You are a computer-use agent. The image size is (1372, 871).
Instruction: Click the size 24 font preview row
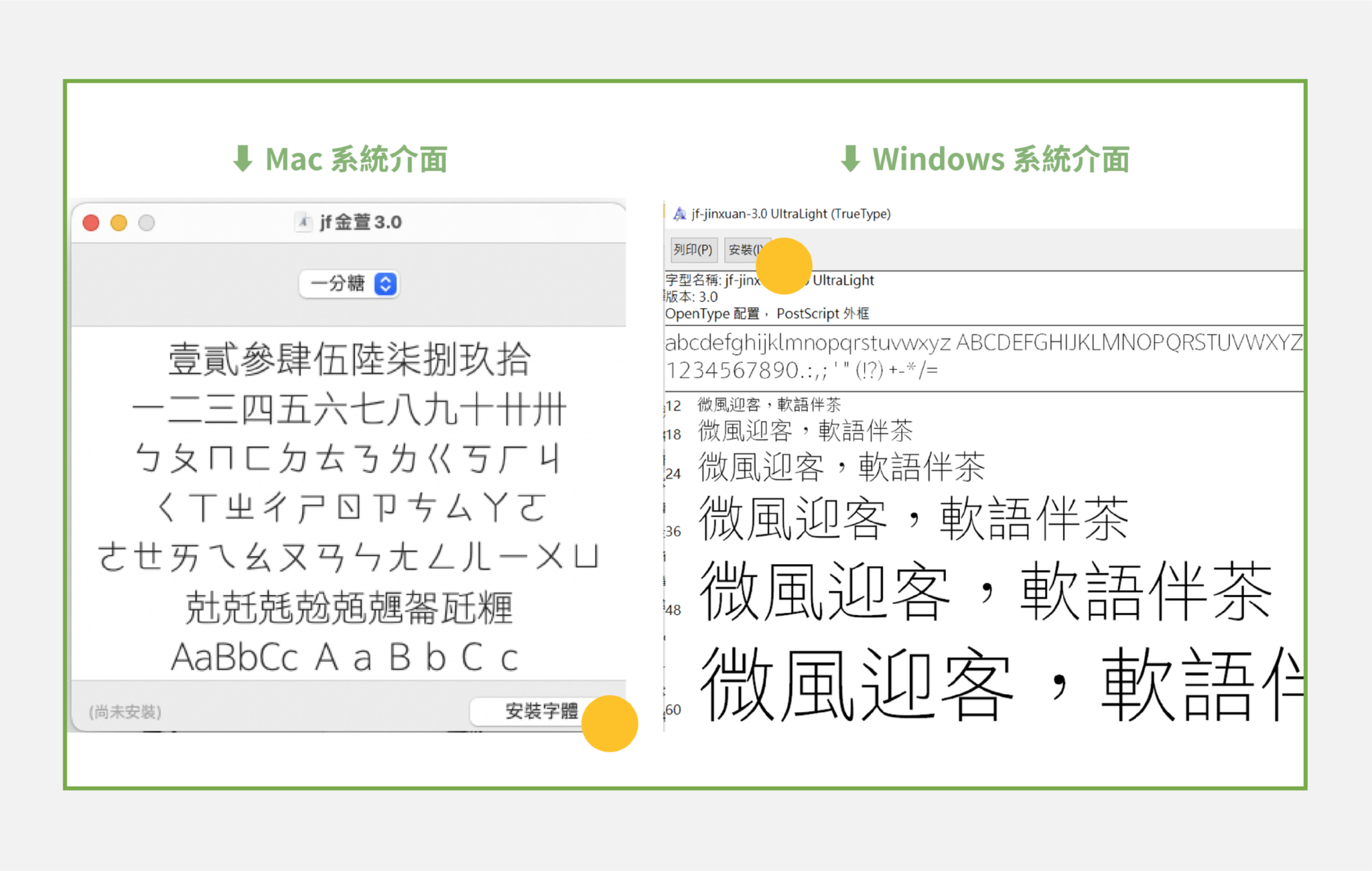(x=841, y=467)
